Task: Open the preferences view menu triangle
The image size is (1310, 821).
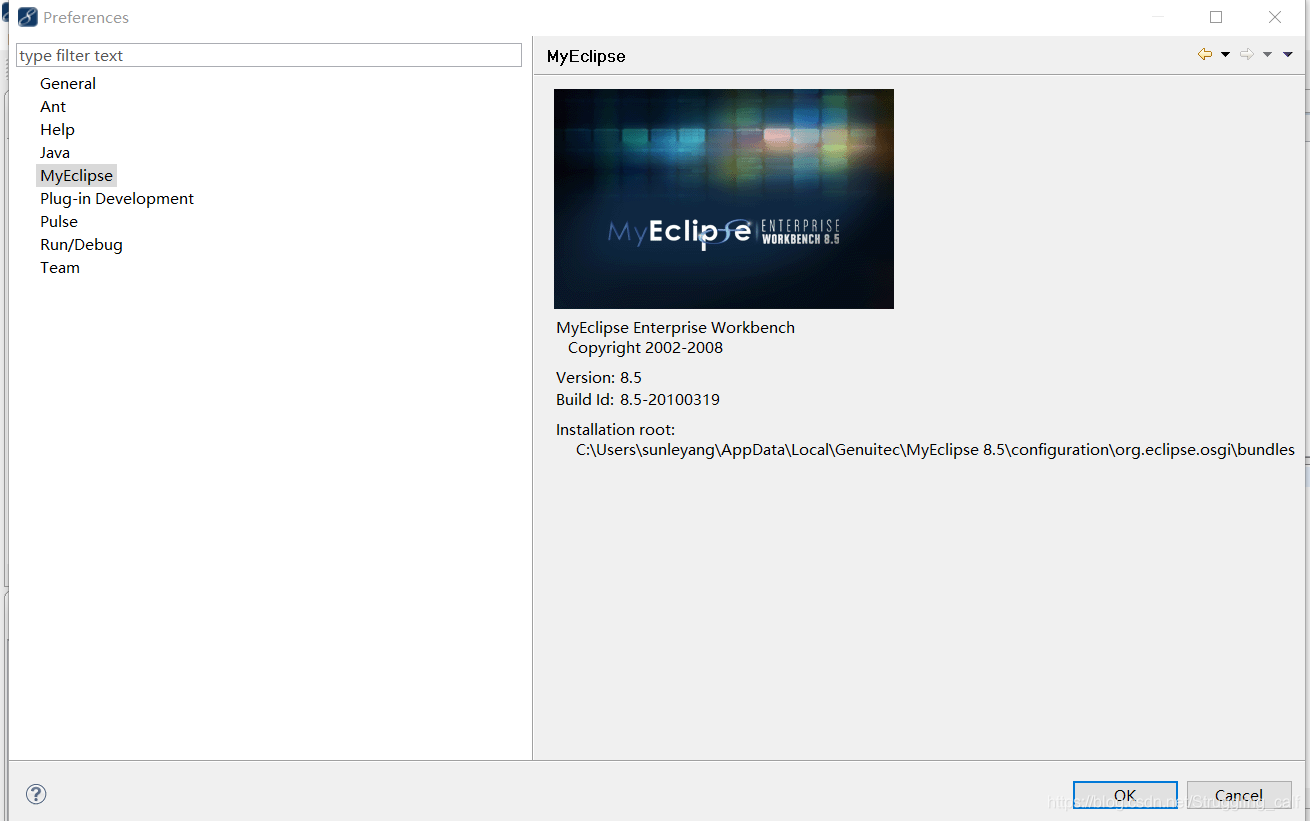Action: coord(1288,55)
